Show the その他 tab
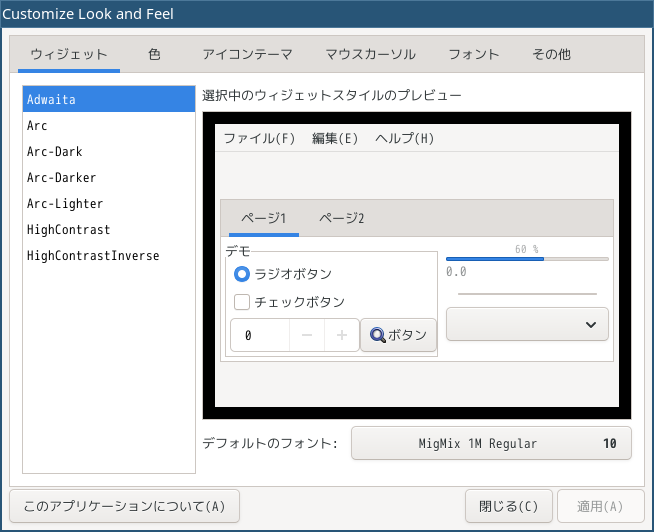This screenshot has width=654, height=532. 551,54
